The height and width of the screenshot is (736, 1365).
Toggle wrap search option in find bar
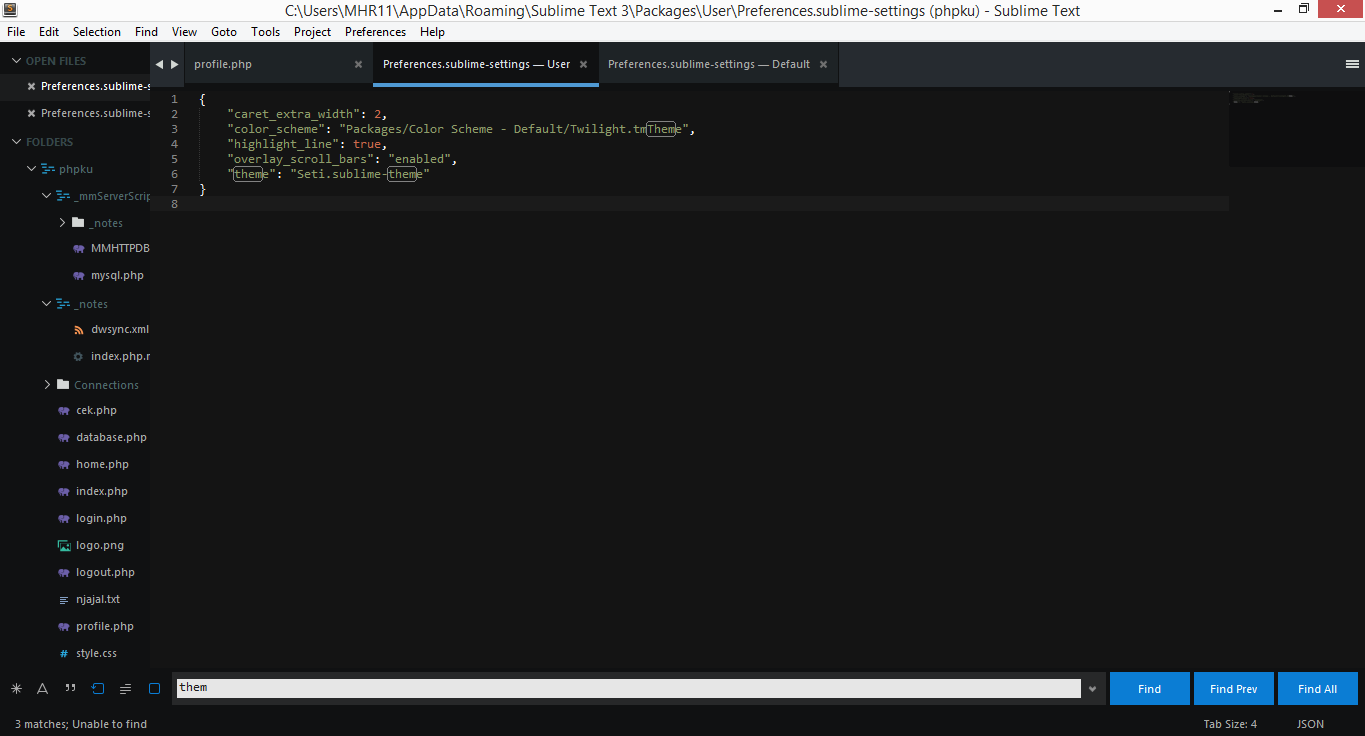tap(98, 689)
